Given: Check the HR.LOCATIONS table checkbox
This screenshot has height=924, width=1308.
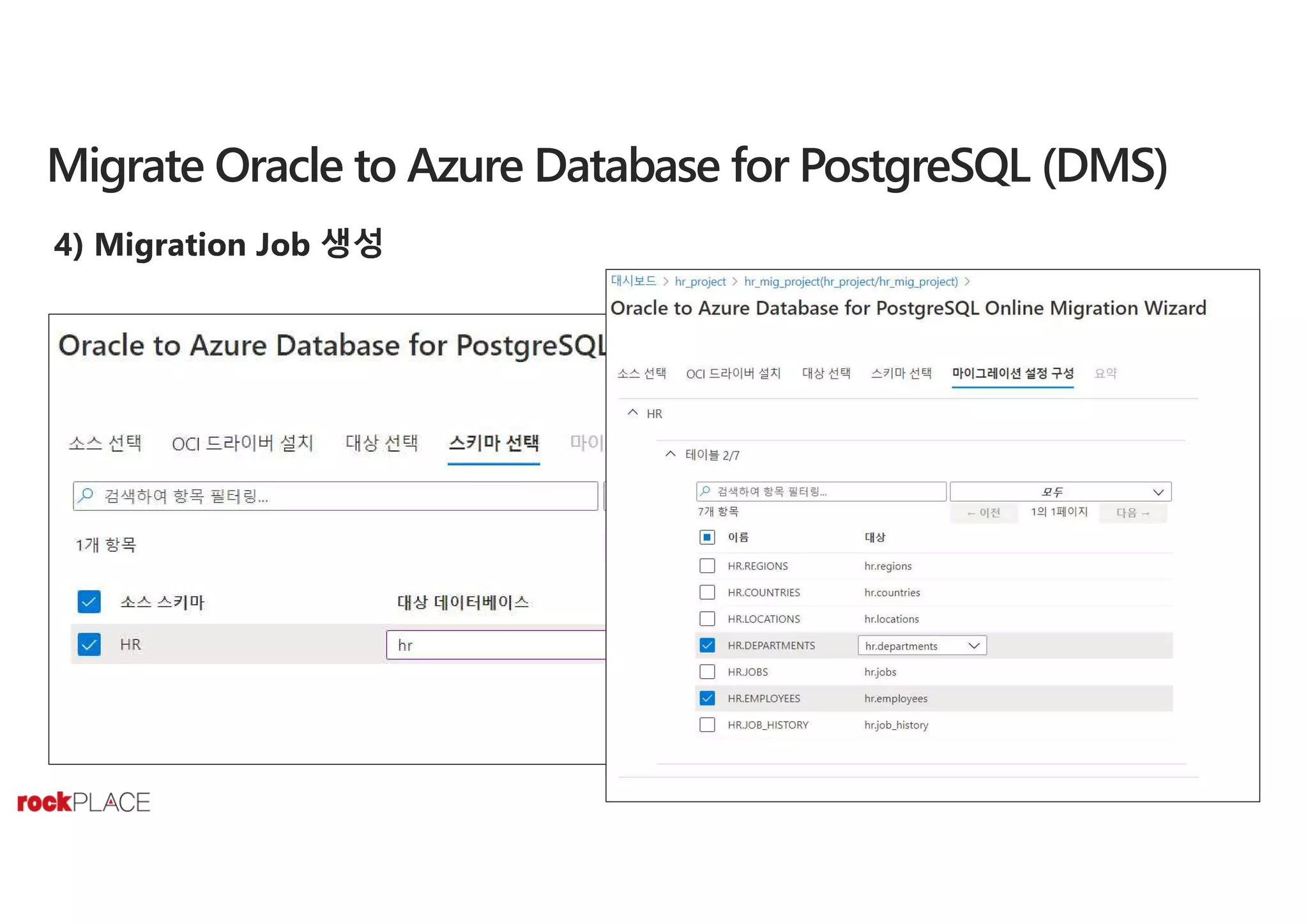Looking at the screenshot, I should (x=707, y=619).
